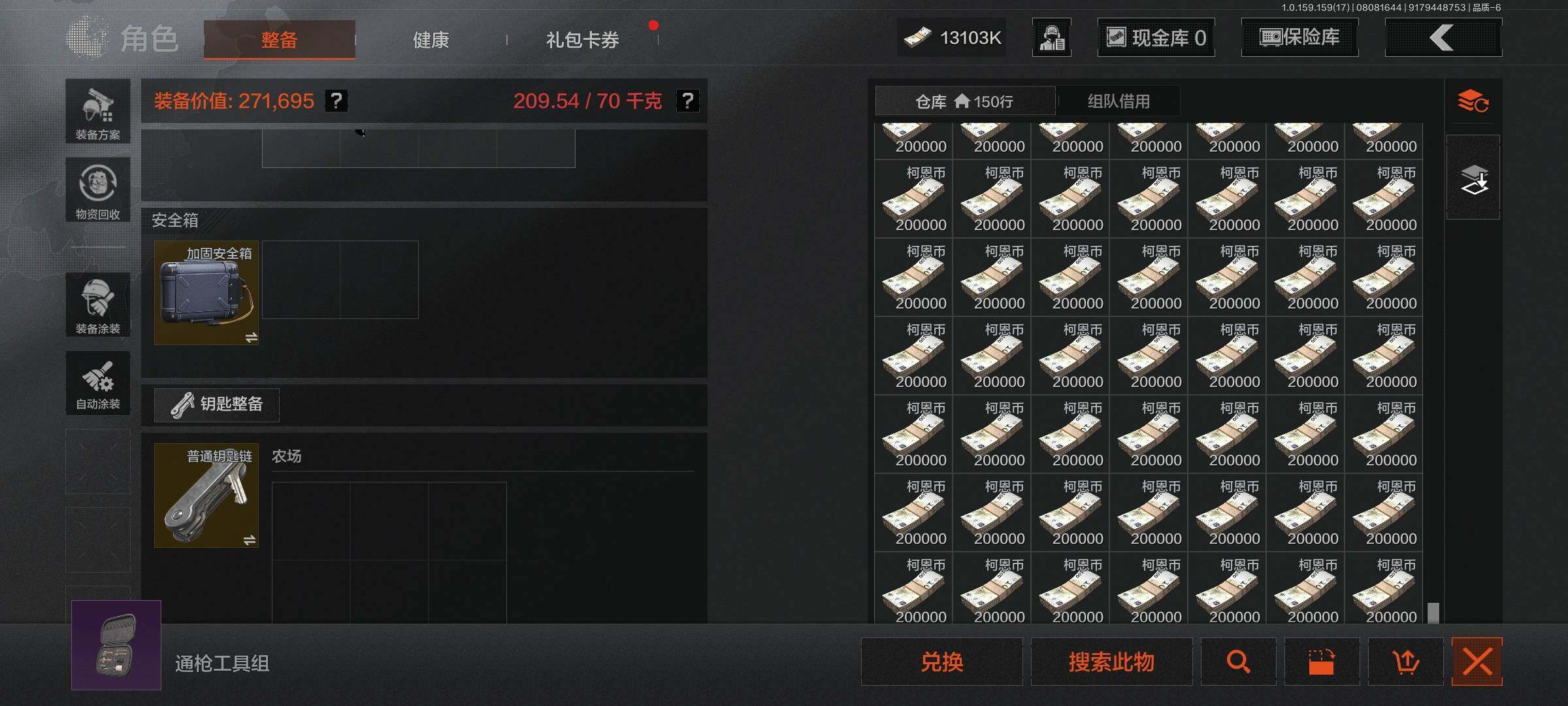Click the magnifier search icon in bottom bar
This screenshot has height=706, width=1568.
[1238, 662]
